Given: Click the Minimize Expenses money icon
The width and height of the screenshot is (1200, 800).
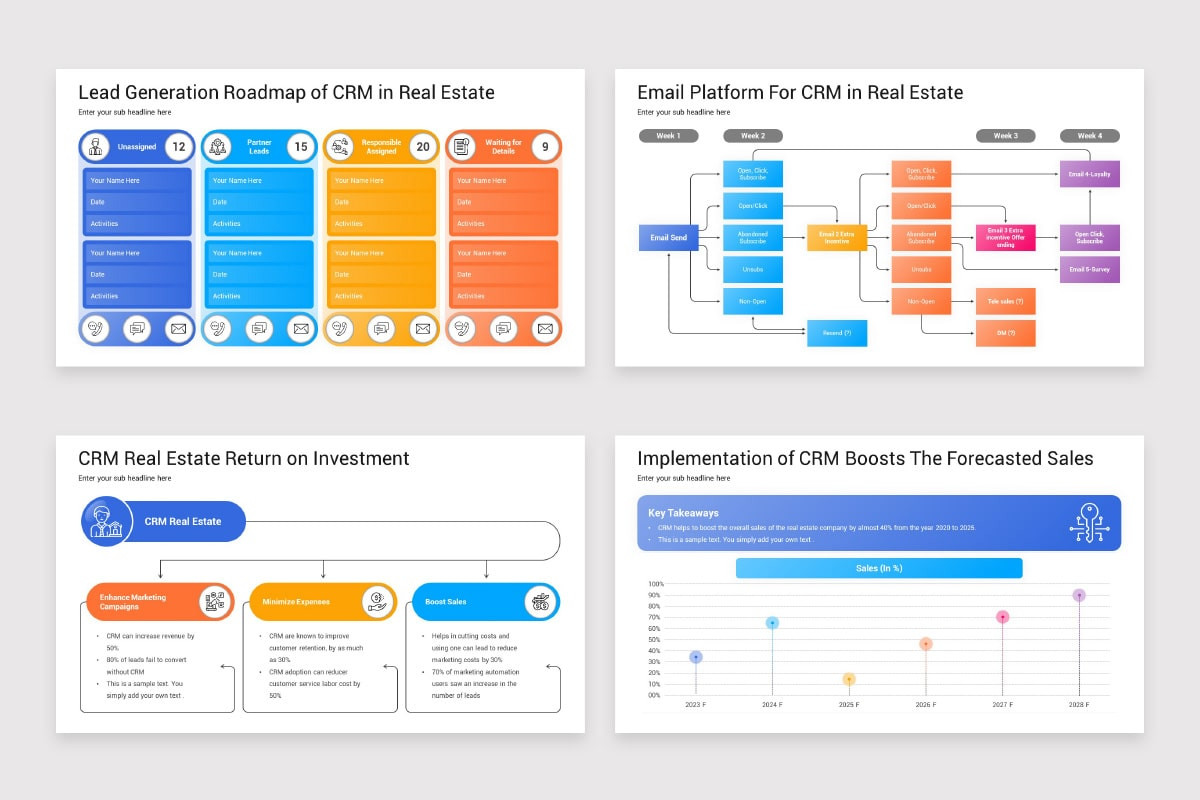Looking at the screenshot, I should [x=377, y=602].
